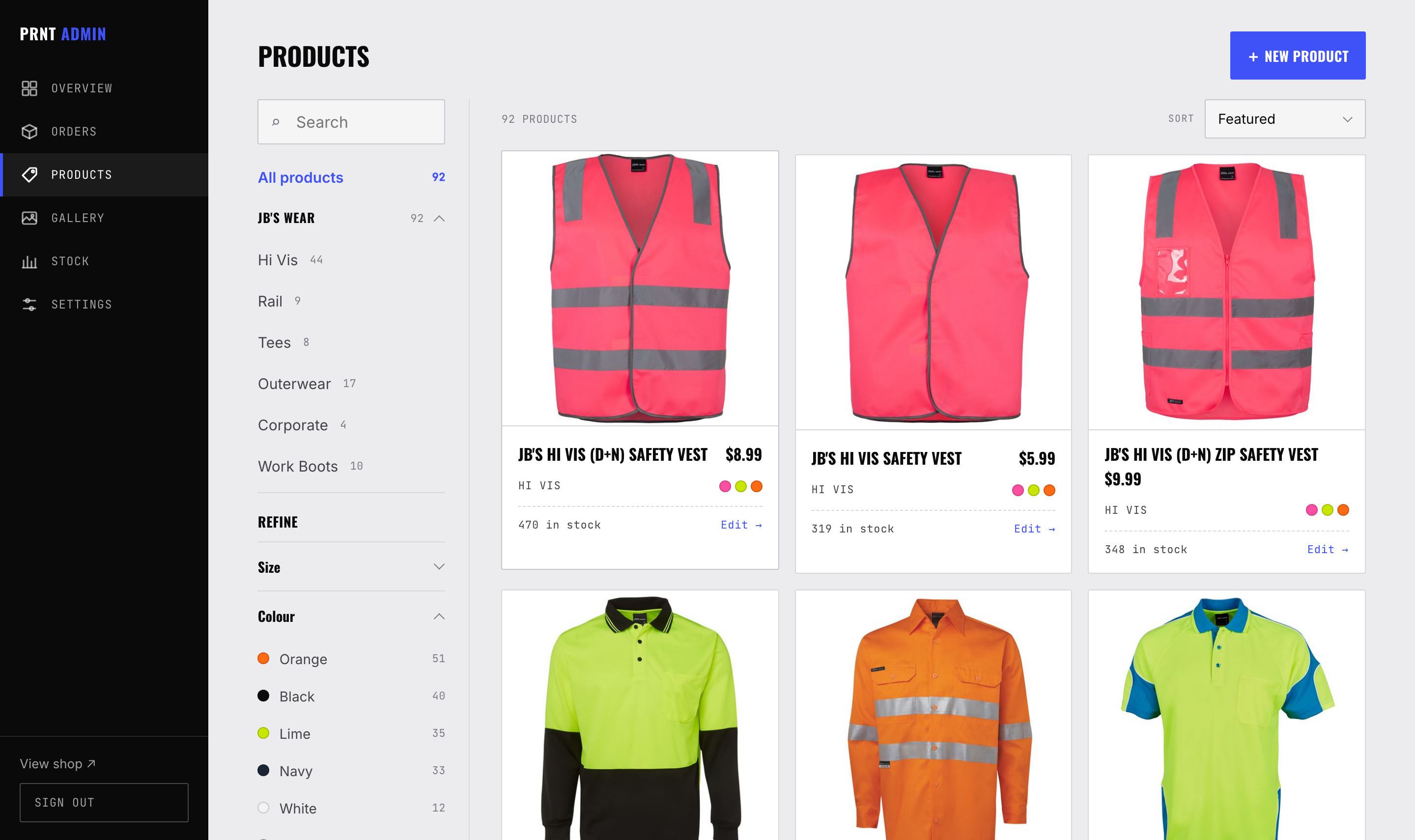The image size is (1415, 840).
Task: Click the magnifier icon in search box
Action: 276,122
